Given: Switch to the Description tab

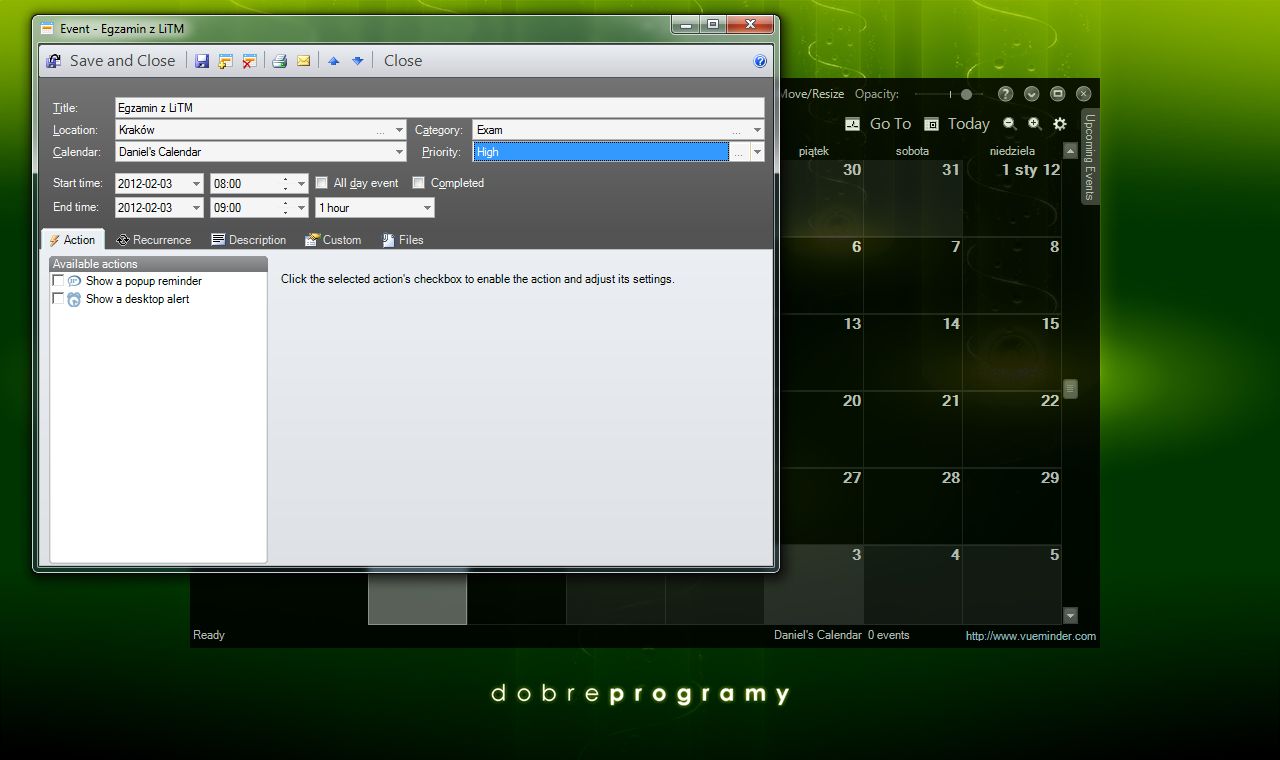Looking at the screenshot, I should (x=249, y=240).
